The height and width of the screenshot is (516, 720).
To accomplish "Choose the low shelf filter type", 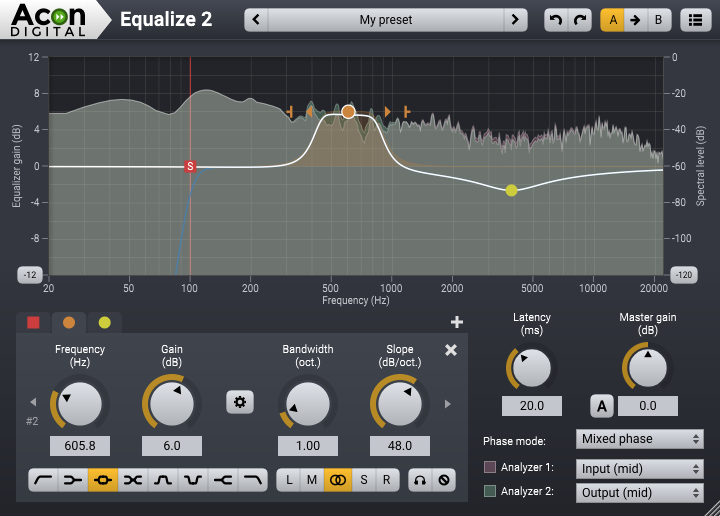I will click(73, 480).
